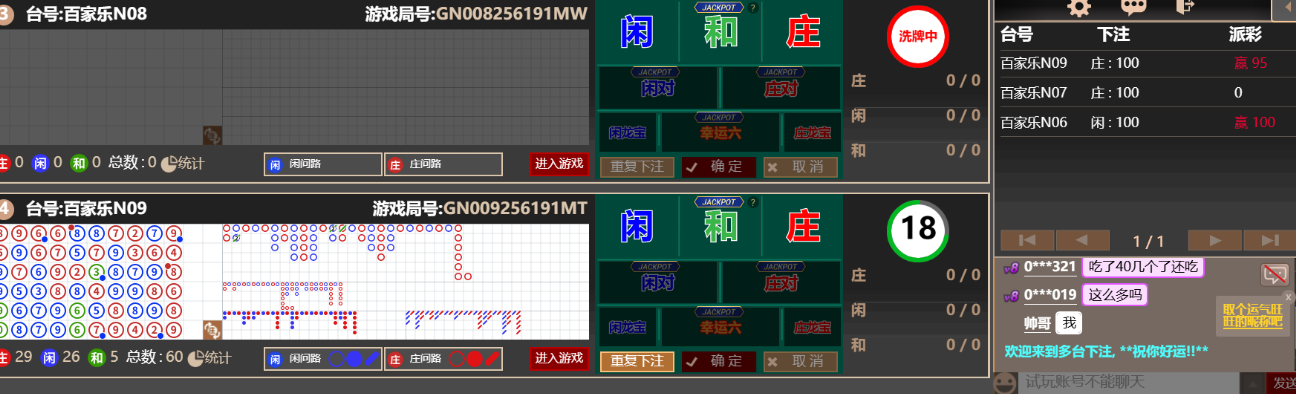Click 重复下注 at table N09

pos(637,361)
